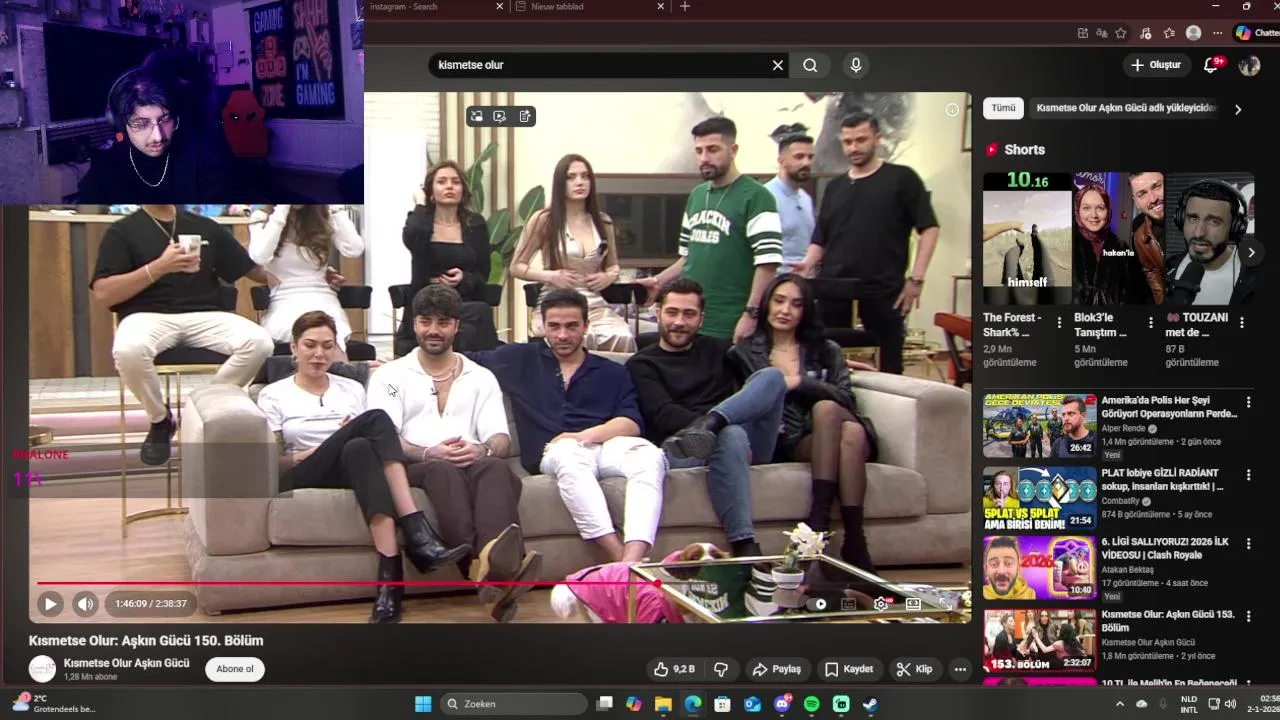Close the instagram - Search tab

500,6
